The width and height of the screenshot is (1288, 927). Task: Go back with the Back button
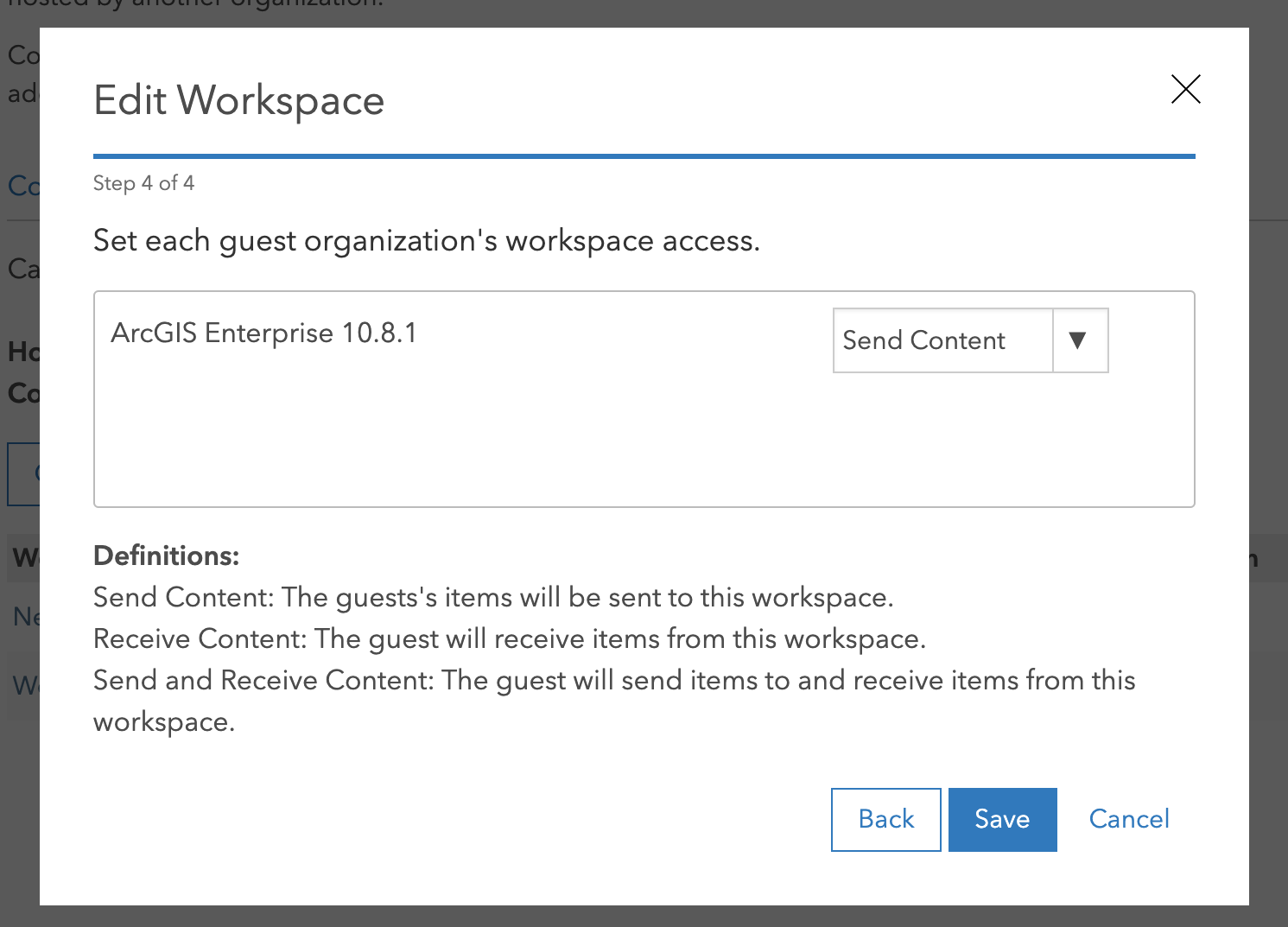(x=885, y=819)
